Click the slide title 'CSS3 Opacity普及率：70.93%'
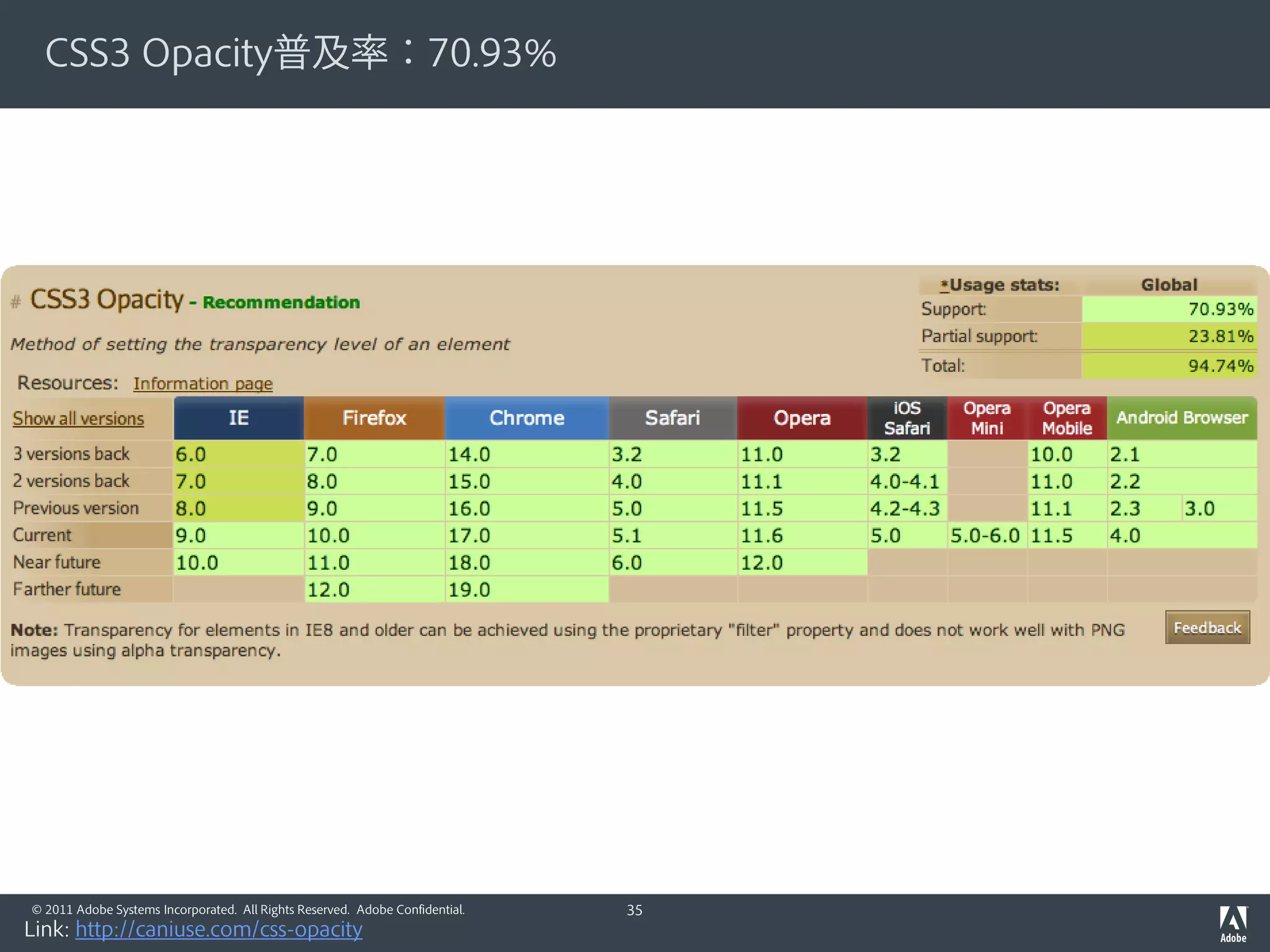The height and width of the screenshot is (952, 1270). click(x=301, y=53)
